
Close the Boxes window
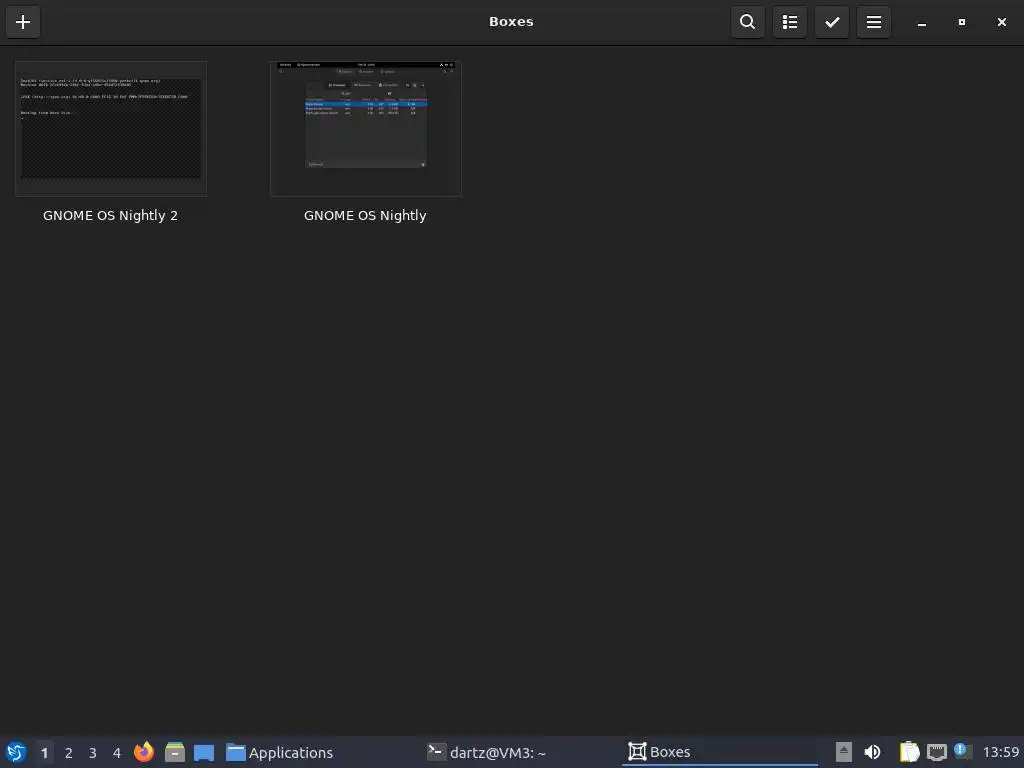click(x=1001, y=22)
